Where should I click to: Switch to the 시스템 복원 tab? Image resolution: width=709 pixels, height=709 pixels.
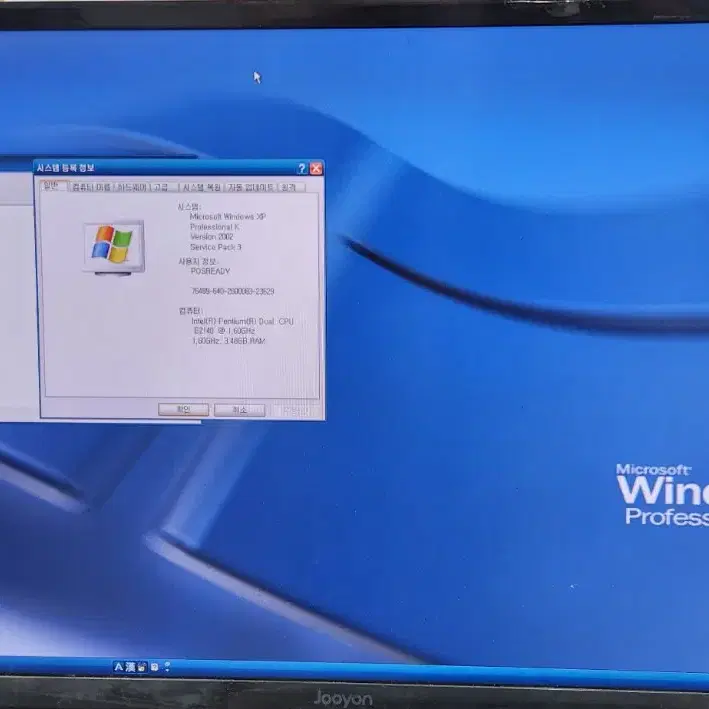201,187
